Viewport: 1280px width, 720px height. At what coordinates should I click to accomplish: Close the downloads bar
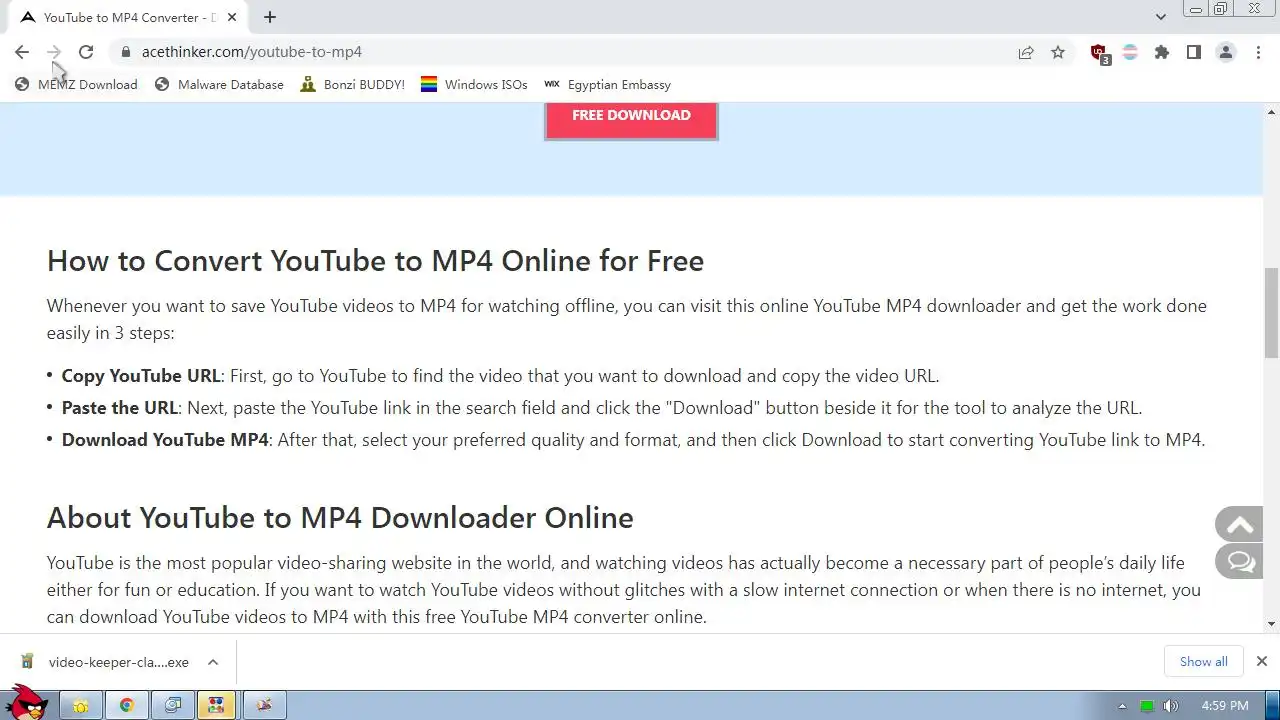[1262, 662]
